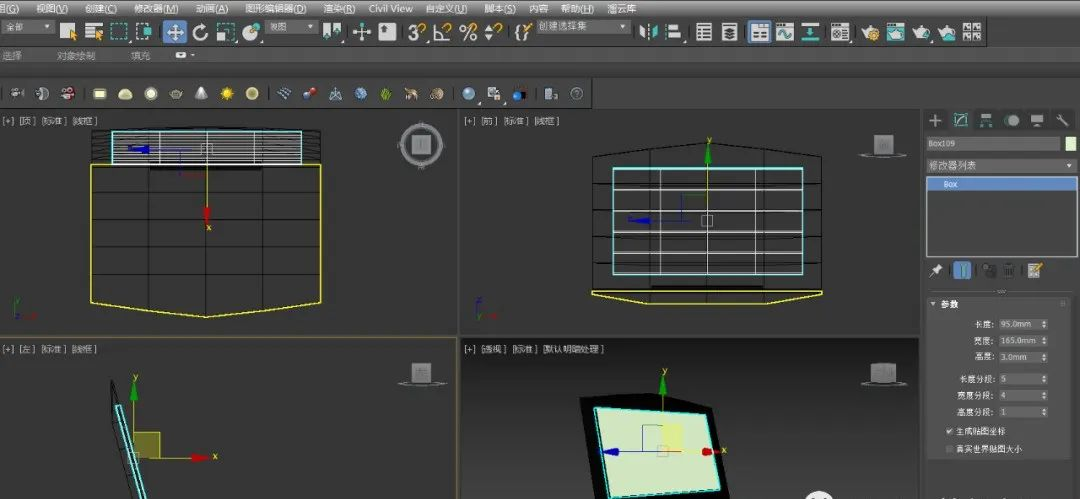Toggle the Ribbon display button
The width and height of the screenshot is (1080, 499).
(760, 32)
